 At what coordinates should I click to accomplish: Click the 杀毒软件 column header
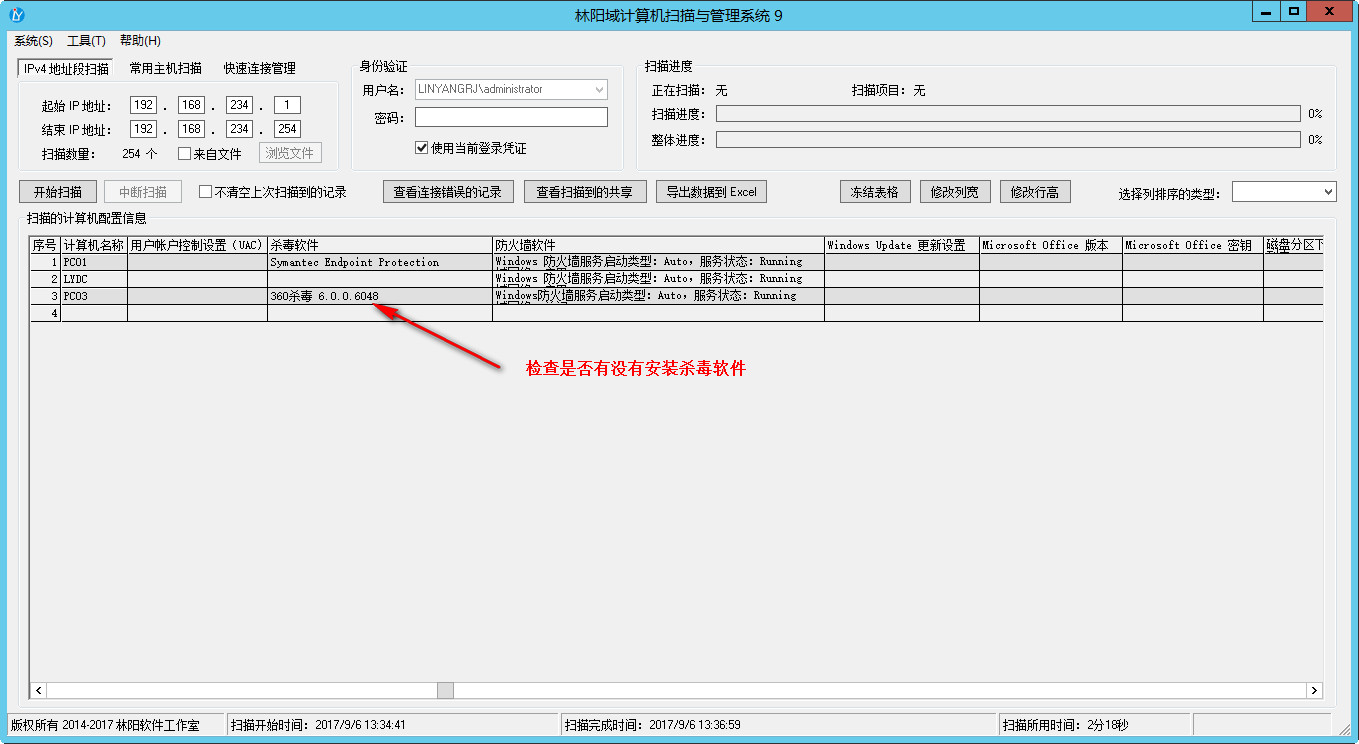tap(380, 245)
